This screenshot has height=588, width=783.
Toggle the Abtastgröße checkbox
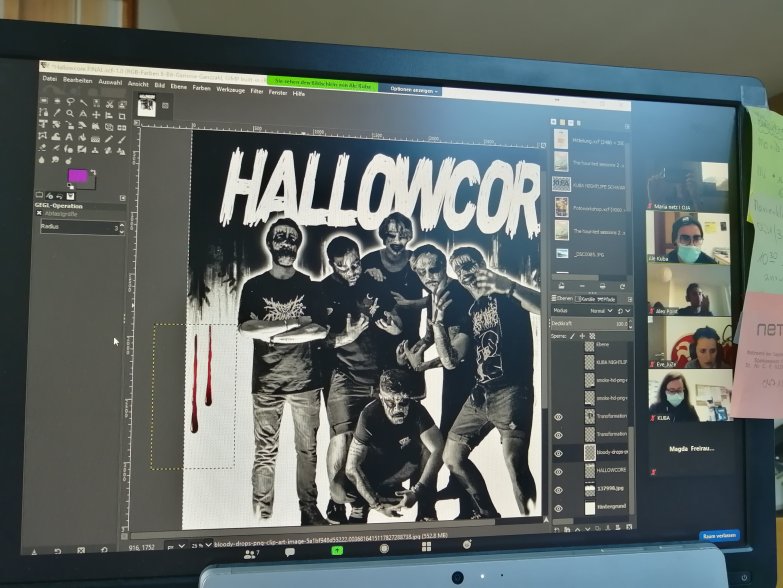point(39,213)
